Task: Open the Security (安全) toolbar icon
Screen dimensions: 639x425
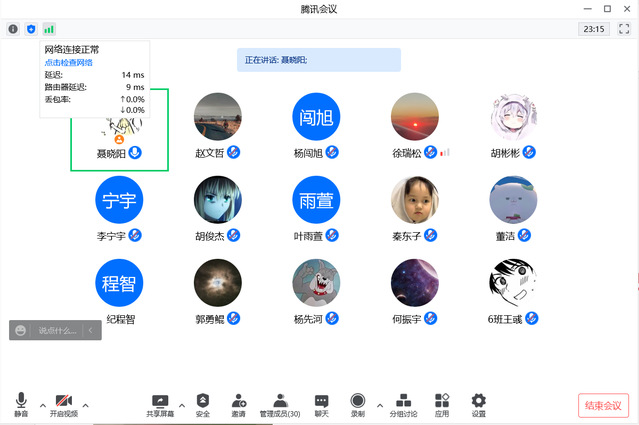Action: (203, 404)
